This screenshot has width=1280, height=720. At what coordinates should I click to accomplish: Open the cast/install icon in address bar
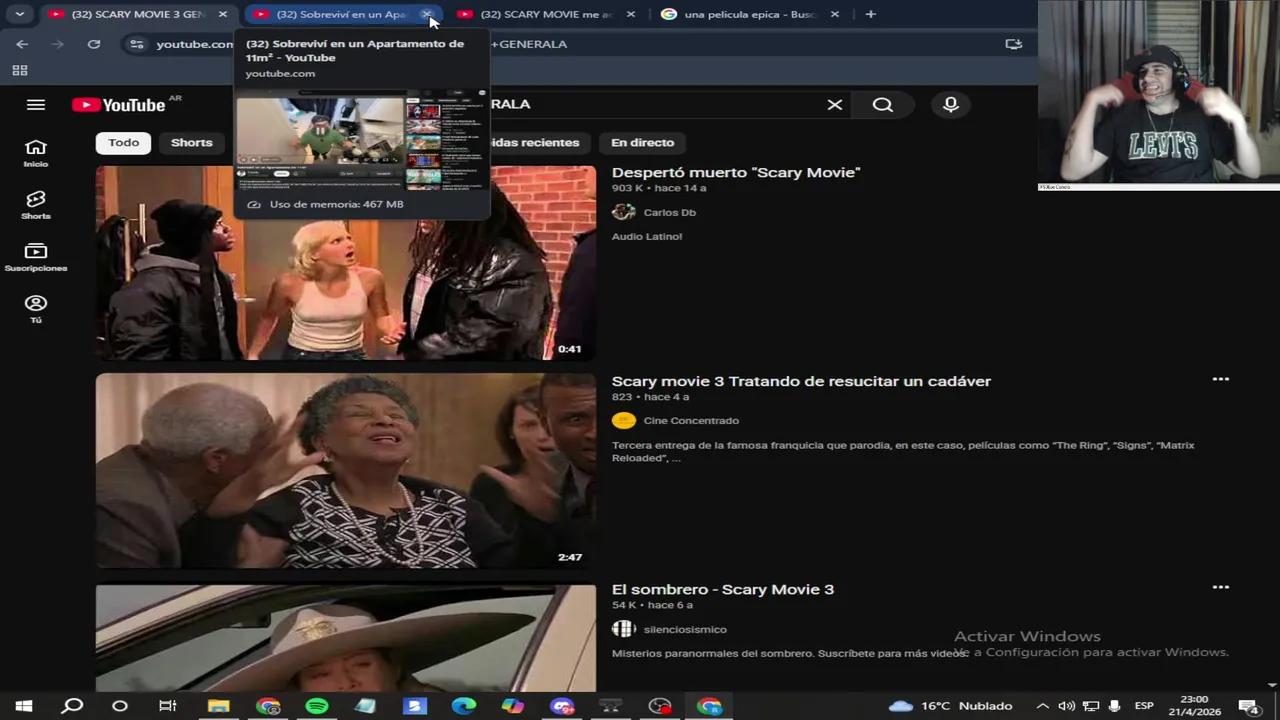point(1013,44)
